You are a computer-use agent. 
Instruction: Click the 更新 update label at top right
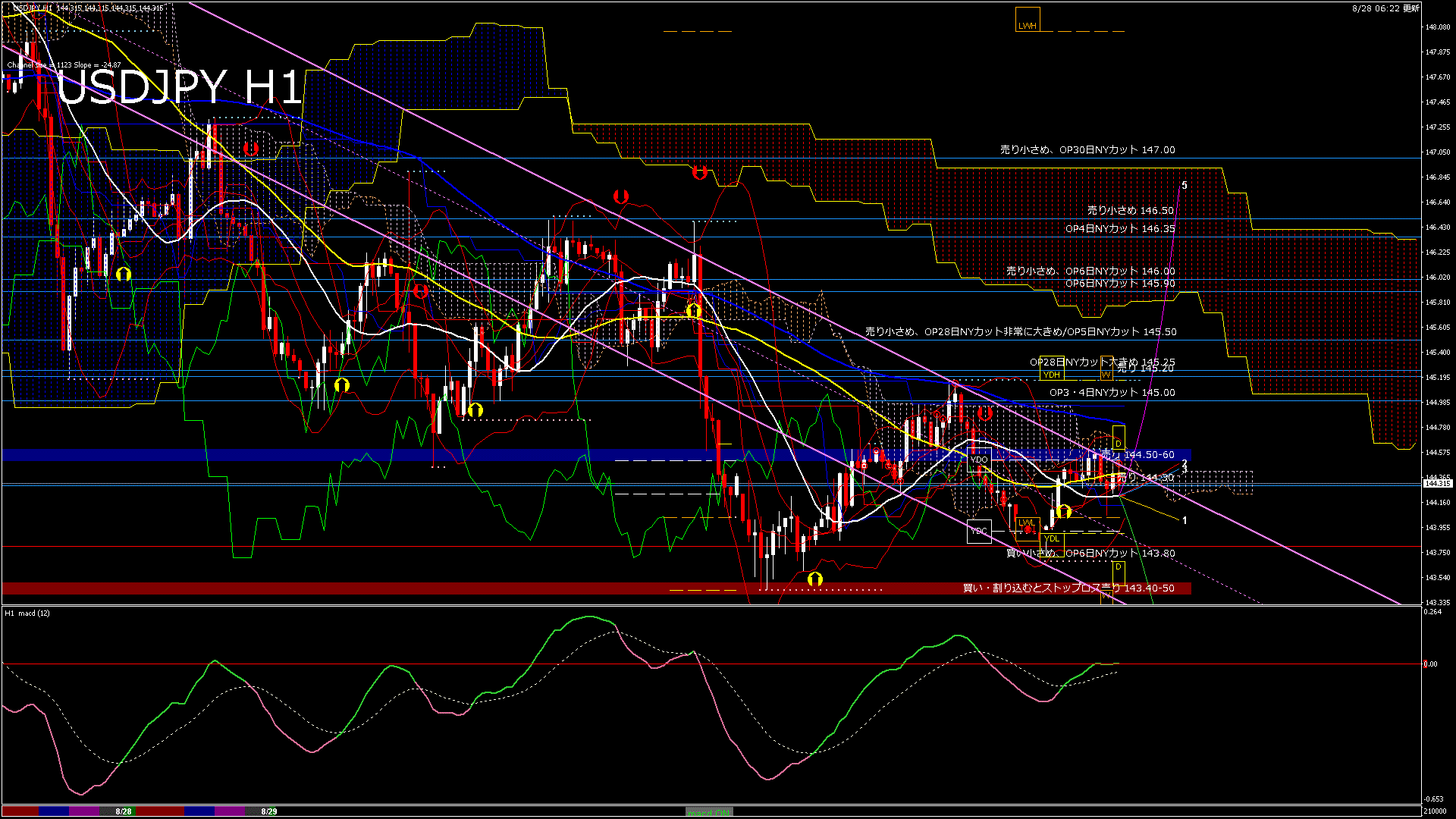click(x=1411, y=8)
